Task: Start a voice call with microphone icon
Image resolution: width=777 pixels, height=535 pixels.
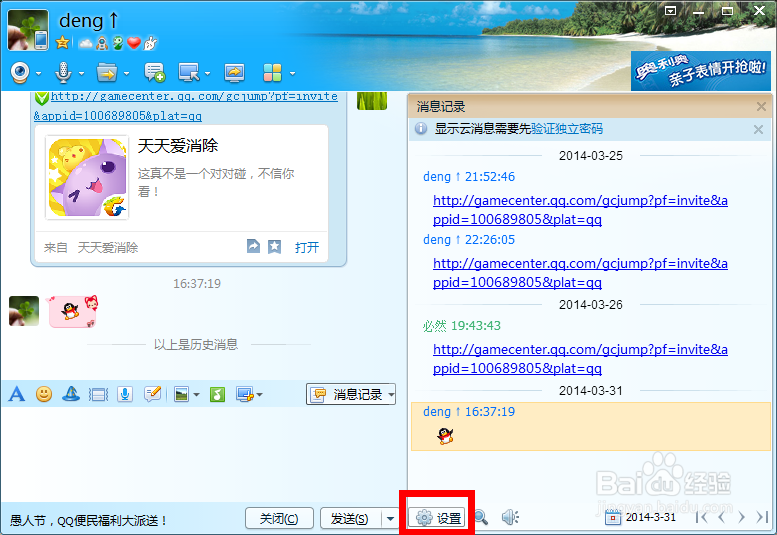Action: click(63, 73)
